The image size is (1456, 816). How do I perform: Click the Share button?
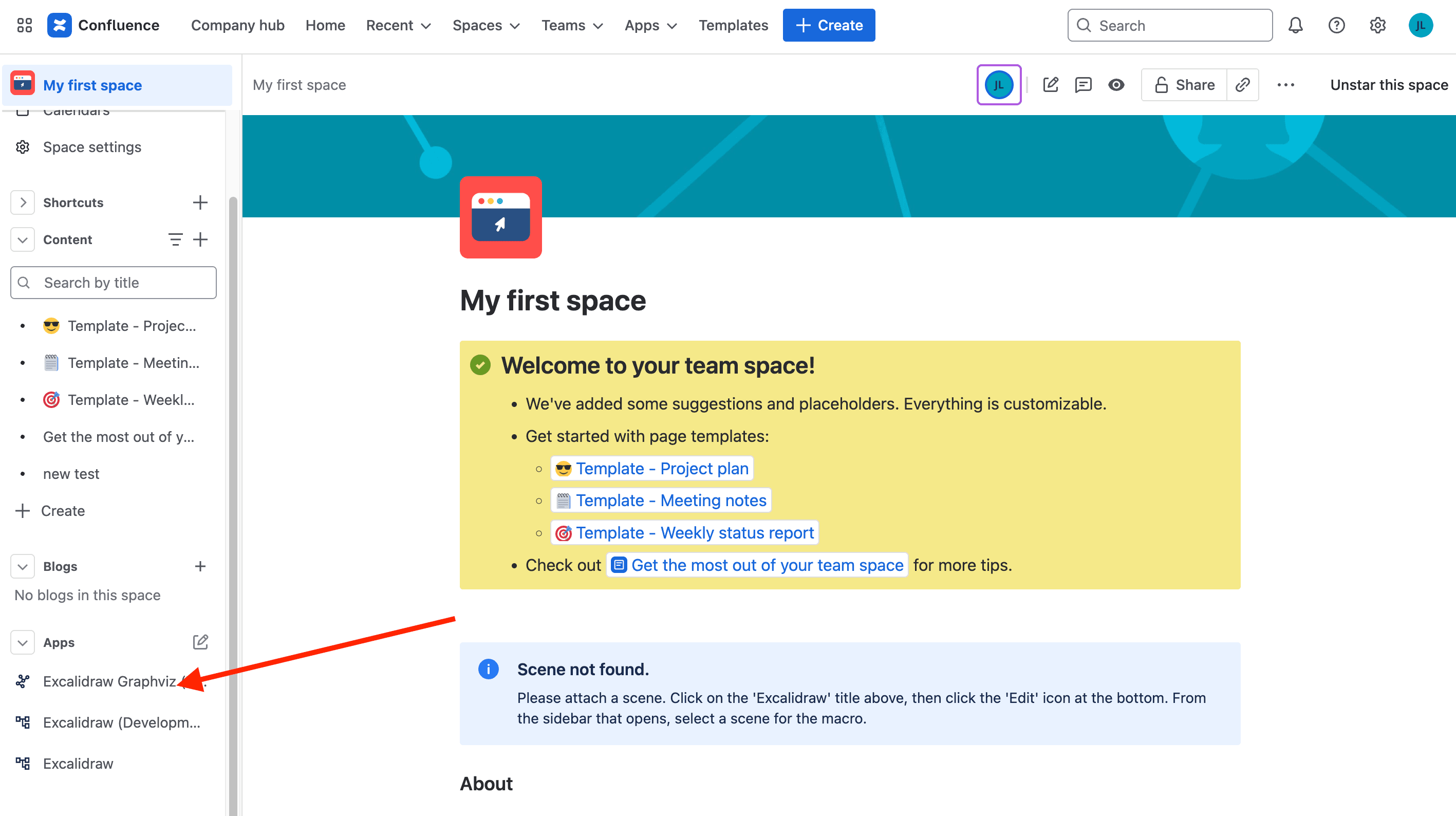1184,85
